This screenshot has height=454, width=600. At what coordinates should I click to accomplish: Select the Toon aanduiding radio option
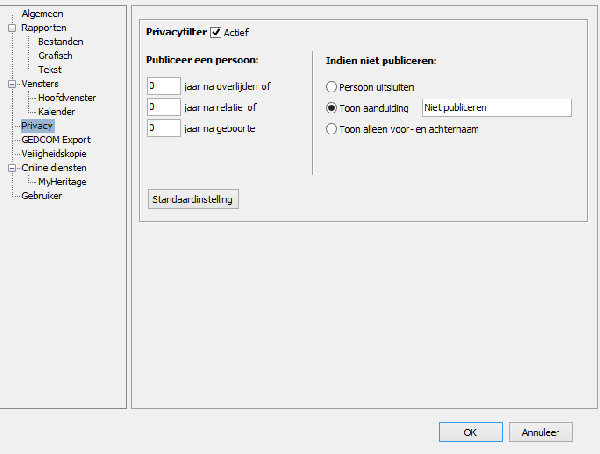tap(331, 108)
